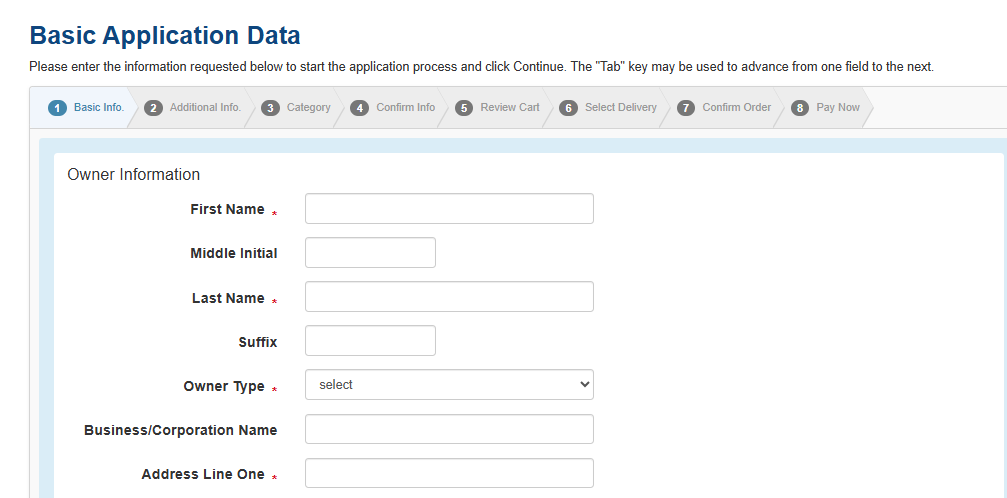Click the Suffix text field
The image size is (1007, 498).
click(x=370, y=341)
